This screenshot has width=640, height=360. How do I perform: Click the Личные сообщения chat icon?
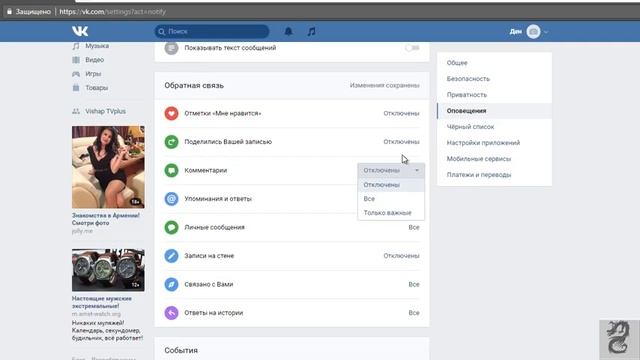171,227
